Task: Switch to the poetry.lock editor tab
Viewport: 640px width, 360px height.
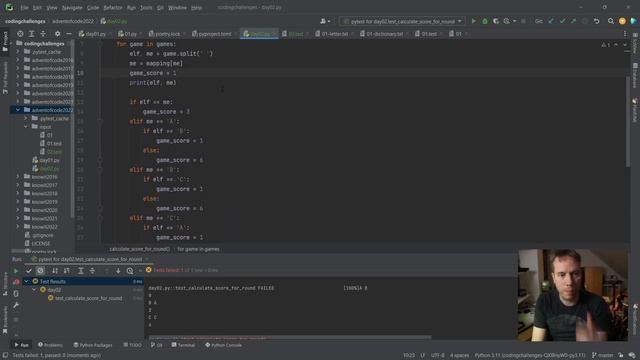Action: (167, 34)
